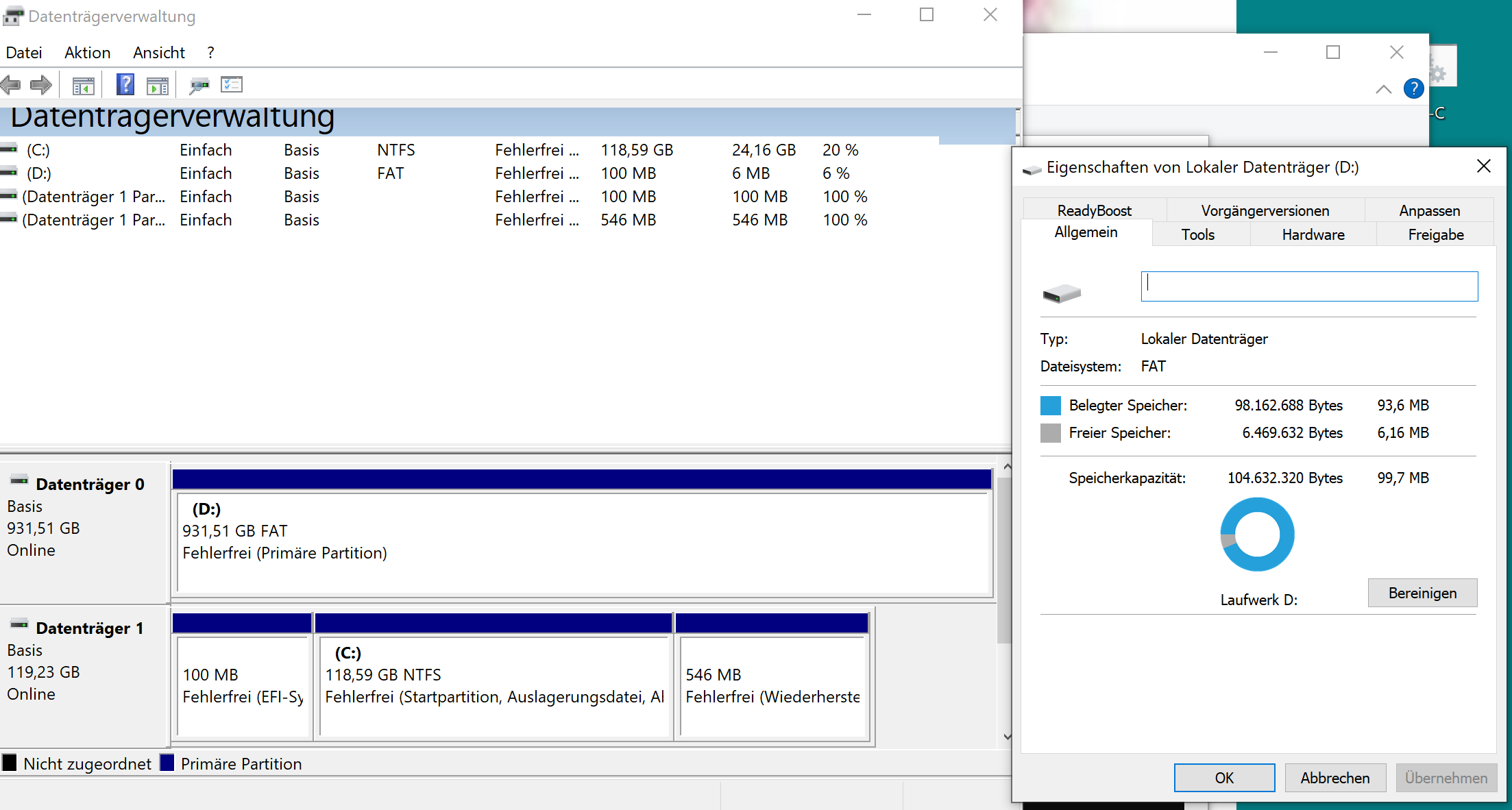
Task: Open the ReadyBoost tab
Action: pyautogui.click(x=1094, y=210)
